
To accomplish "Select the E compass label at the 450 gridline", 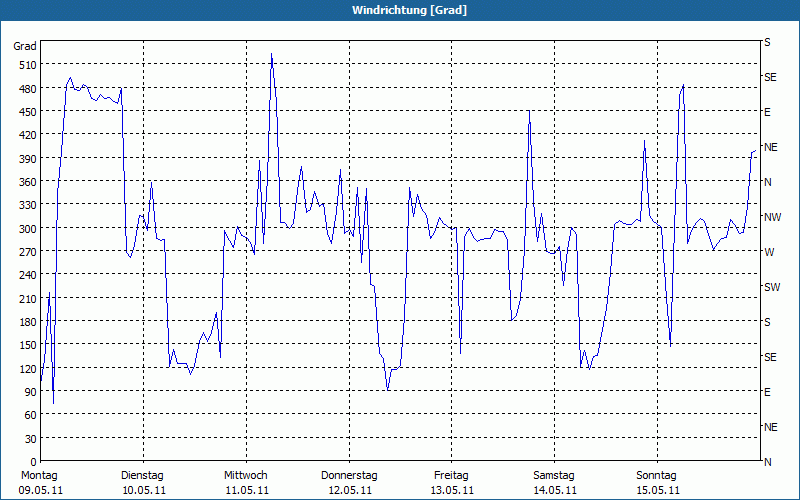I will (x=767, y=112).
